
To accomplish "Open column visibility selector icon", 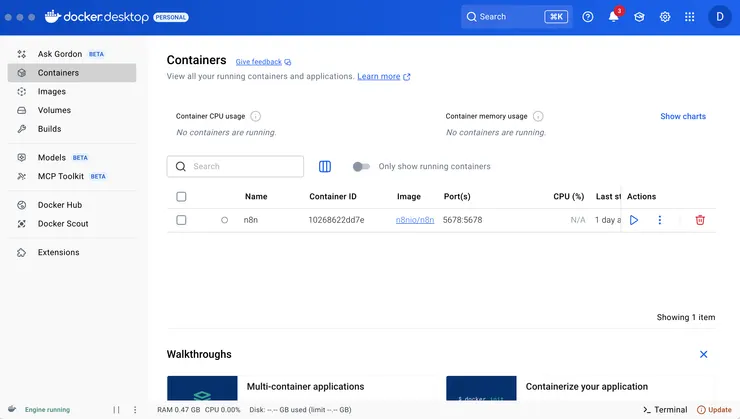I will point(325,166).
